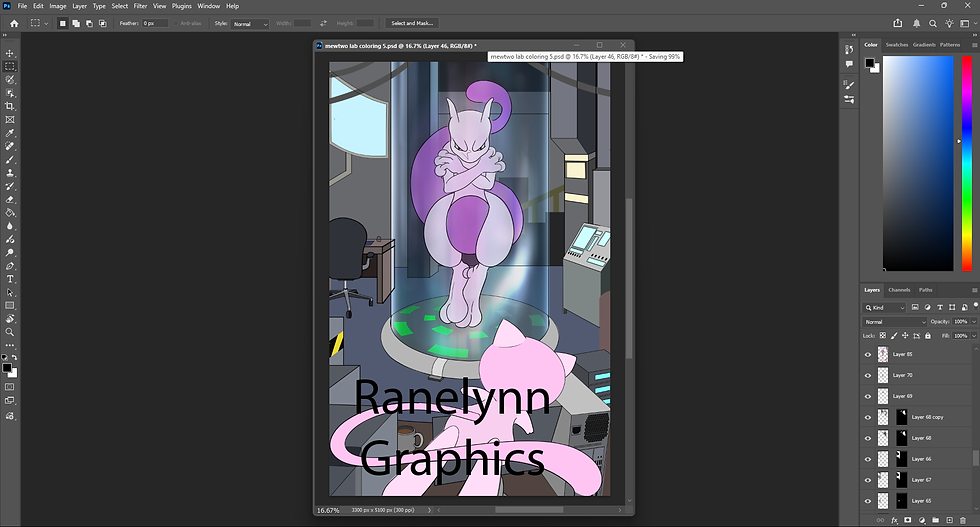Click the foreground color swatch in toolbox
The width and height of the screenshot is (980, 527).
coord(6,368)
